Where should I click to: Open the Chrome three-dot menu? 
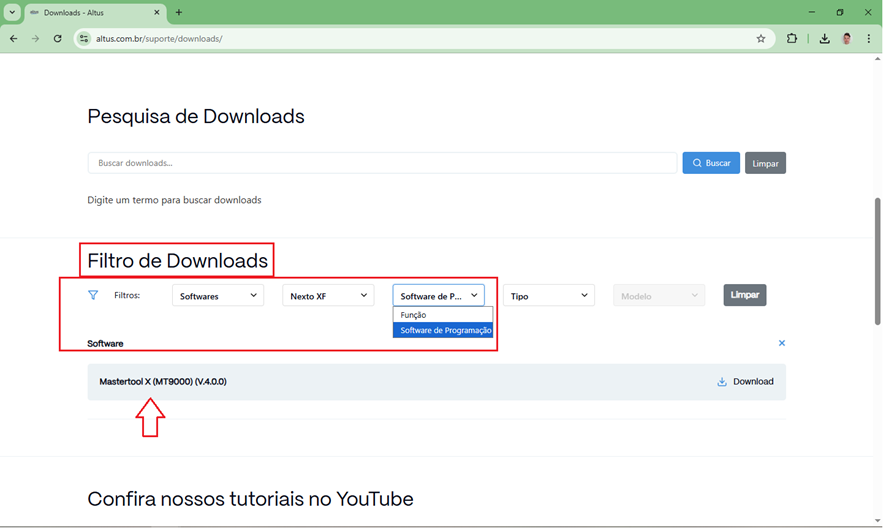coord(869,39)
